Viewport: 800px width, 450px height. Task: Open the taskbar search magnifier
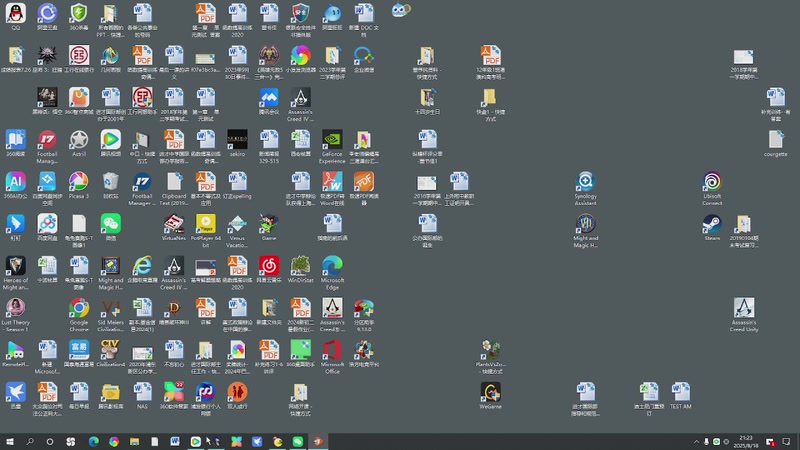(30, 441)
